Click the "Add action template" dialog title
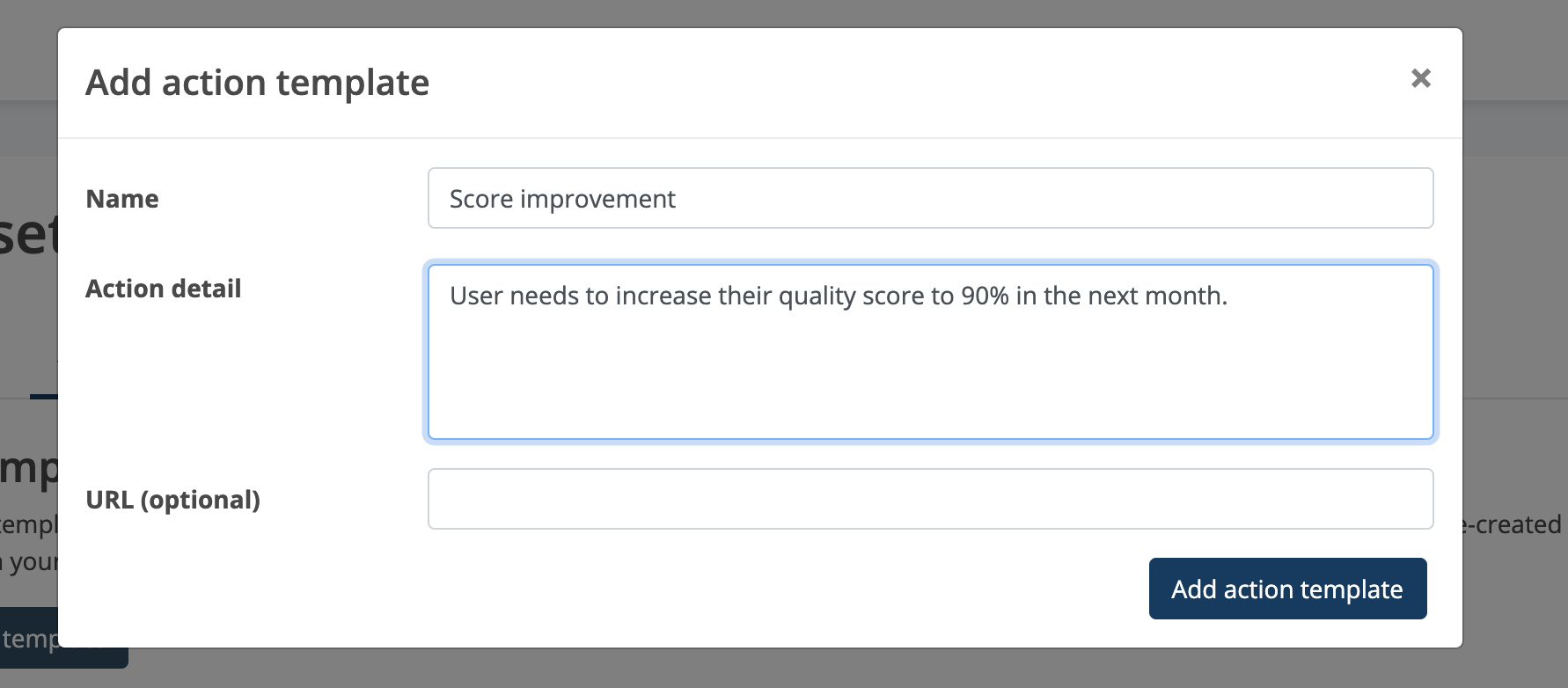Viewport: 1568px width, 688px height. (x=257, y=82)
